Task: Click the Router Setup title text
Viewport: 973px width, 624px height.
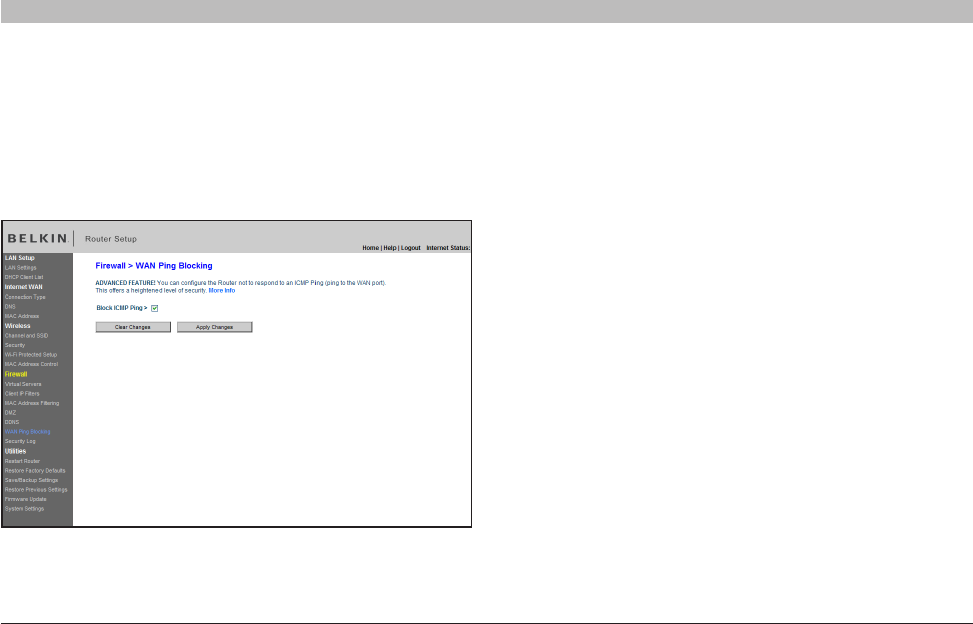Action: pos(111,239)
